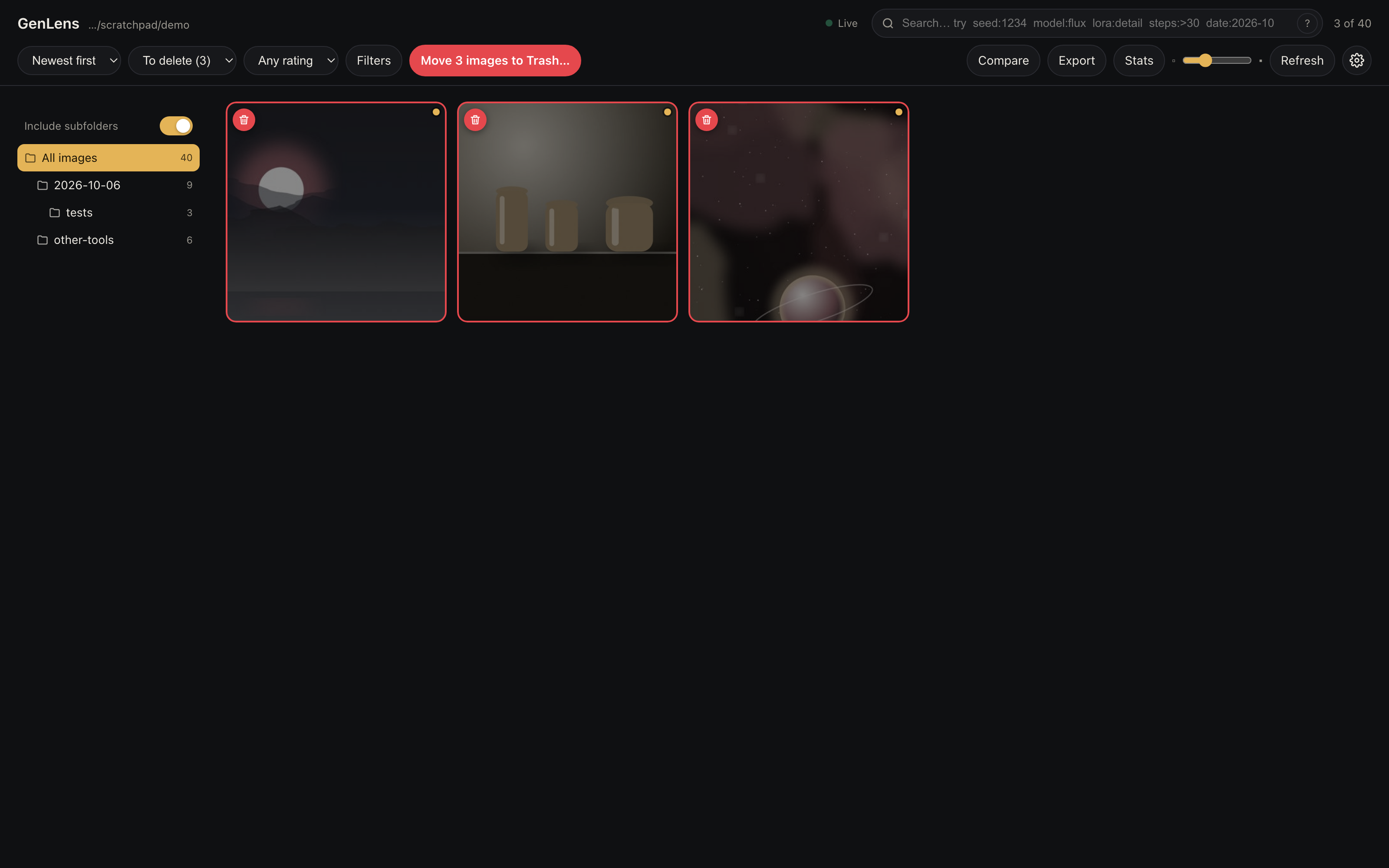Click the small thumbnail size icon
1389x868 pixels.
[x=1174, y=61]
